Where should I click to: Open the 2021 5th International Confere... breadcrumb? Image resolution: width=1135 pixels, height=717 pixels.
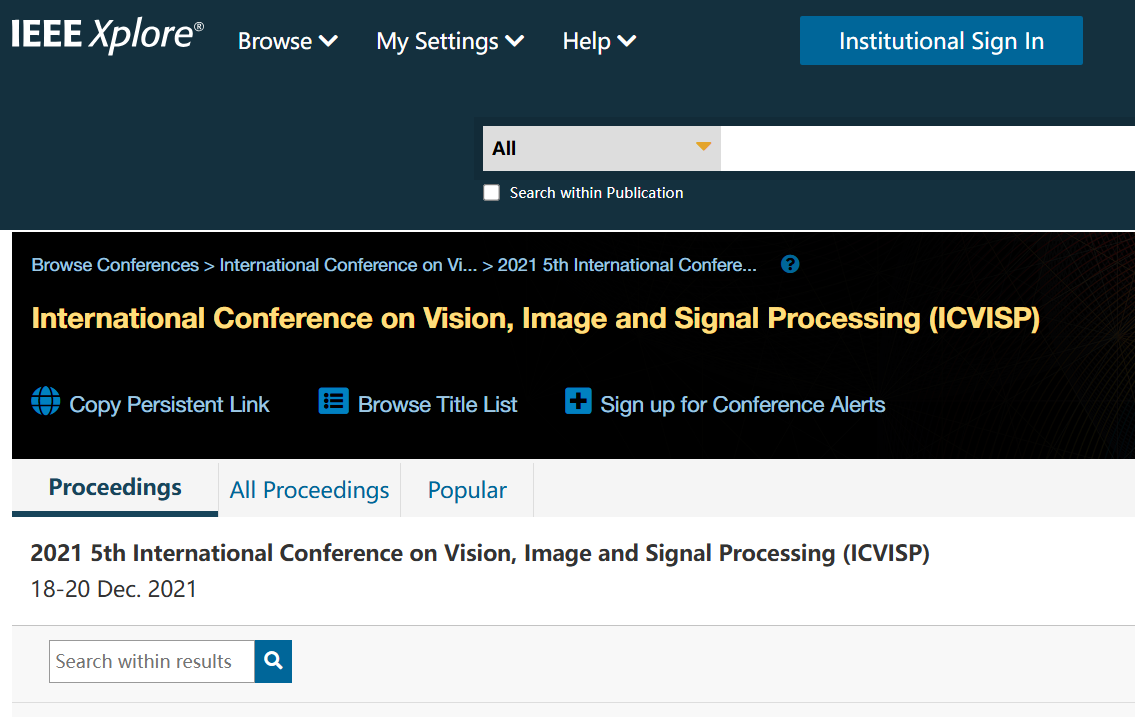click(627, 265)
